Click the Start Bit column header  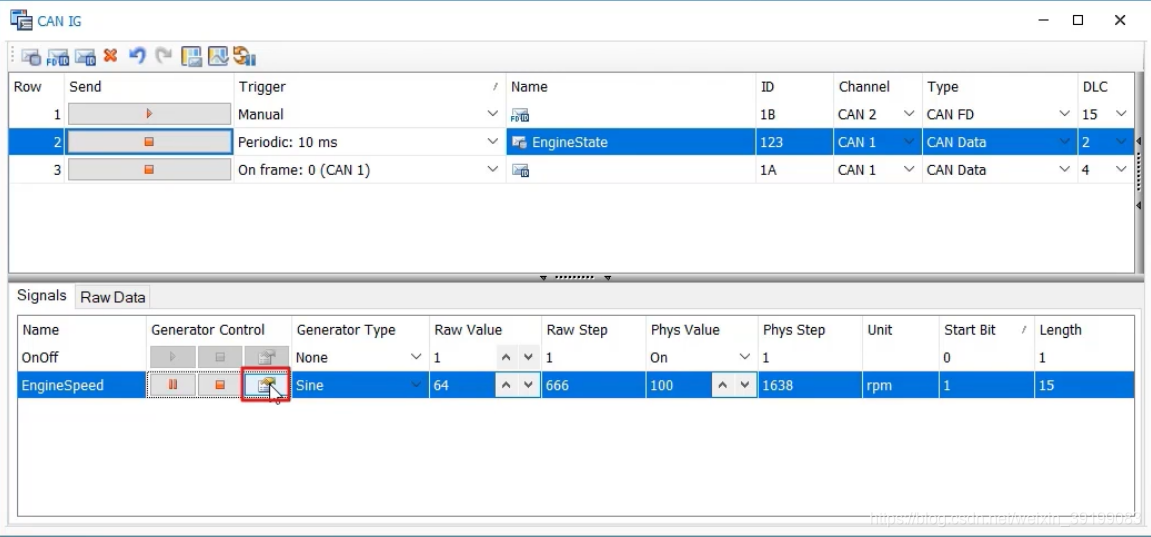[986, 330]
